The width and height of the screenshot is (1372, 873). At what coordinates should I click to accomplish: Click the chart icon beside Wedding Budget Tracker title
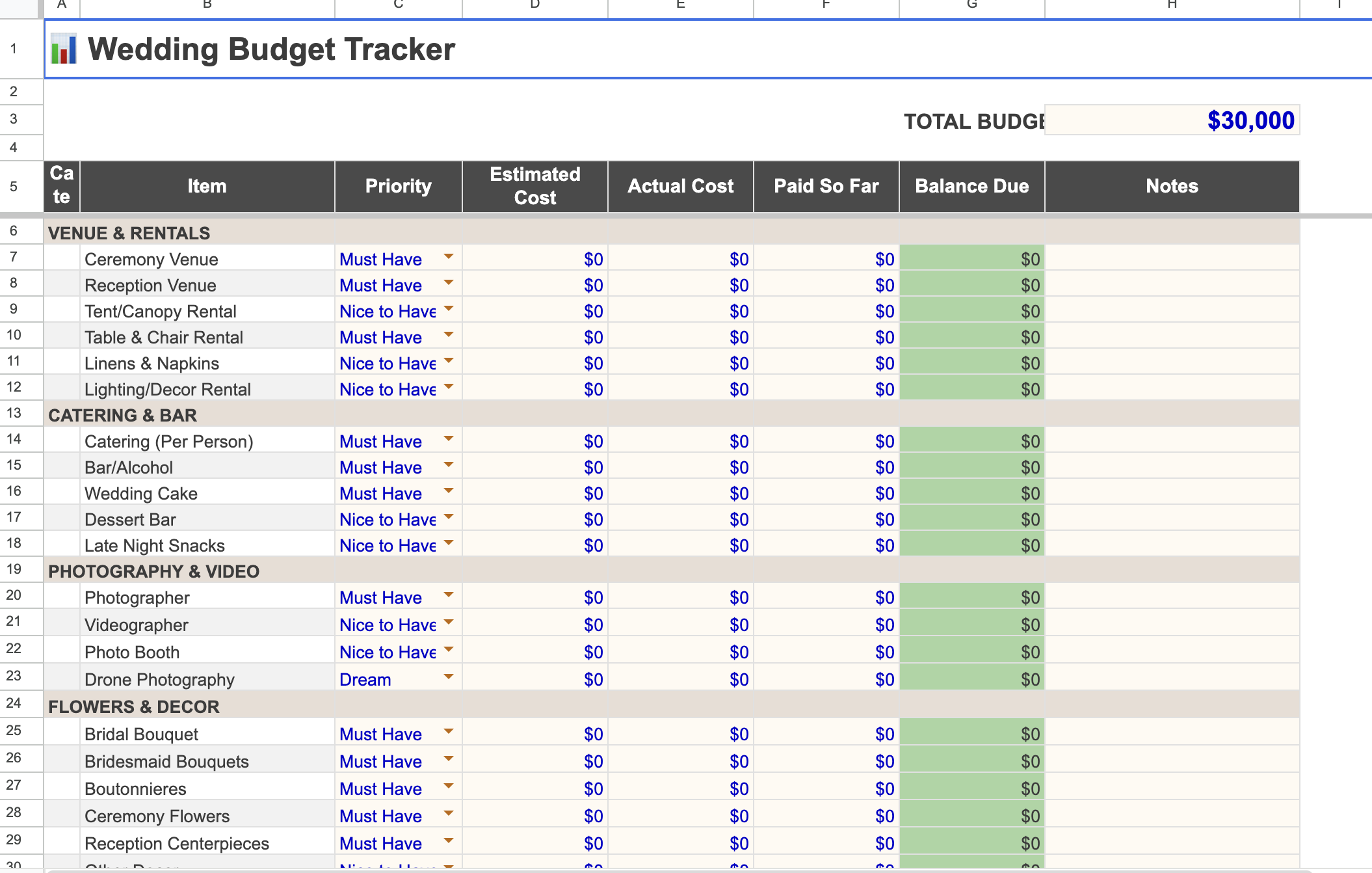point(64,48)
